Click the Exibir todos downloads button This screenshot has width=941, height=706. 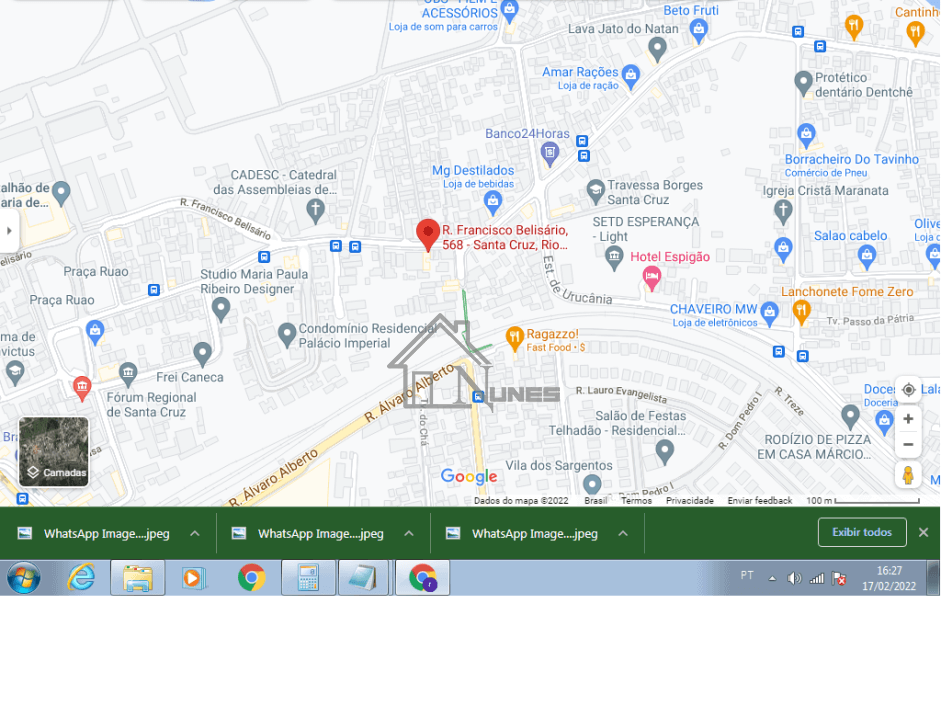pos(862,532)
